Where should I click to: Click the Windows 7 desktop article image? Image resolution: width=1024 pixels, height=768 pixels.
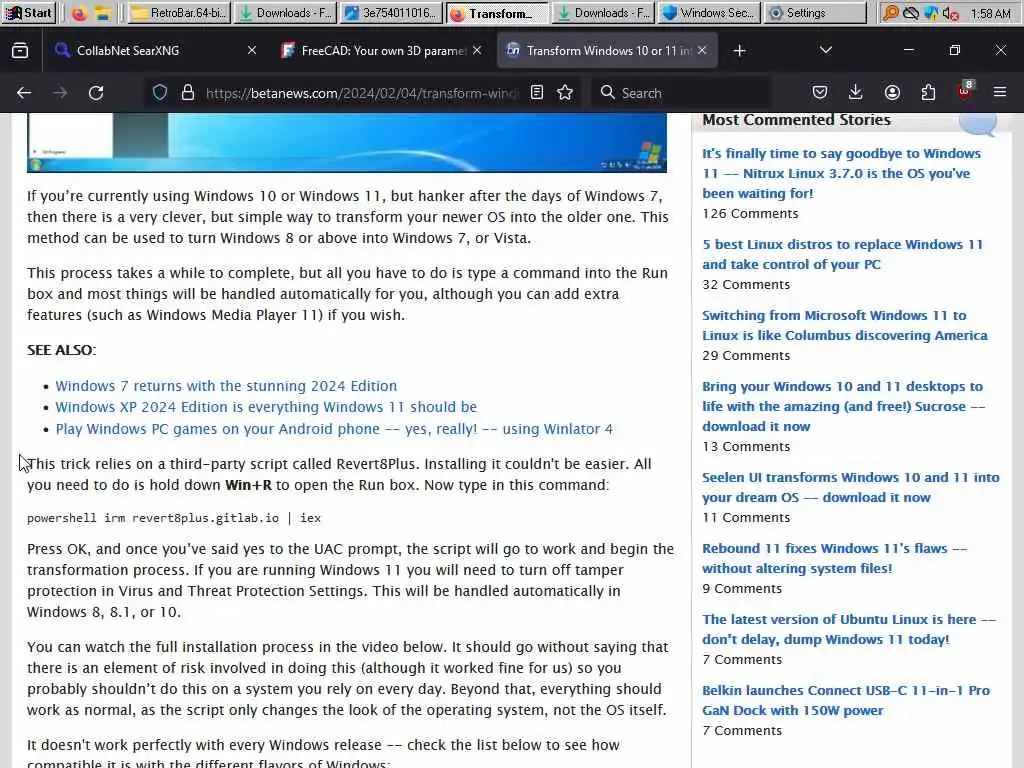[347, 142]
